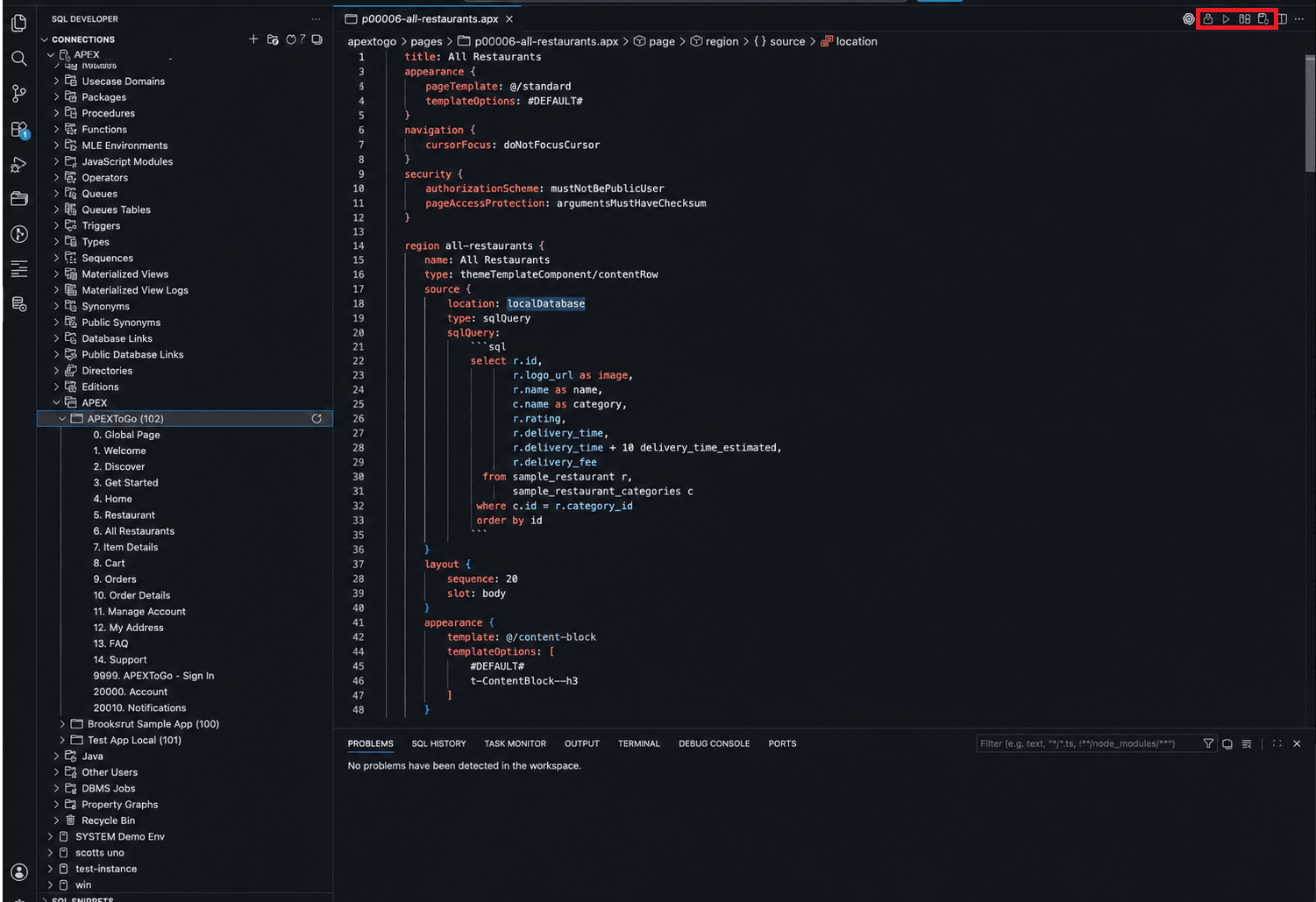1316x902 pixels.
Task: Click the filter funnel icon in Problems panel
Action: 1208,743
